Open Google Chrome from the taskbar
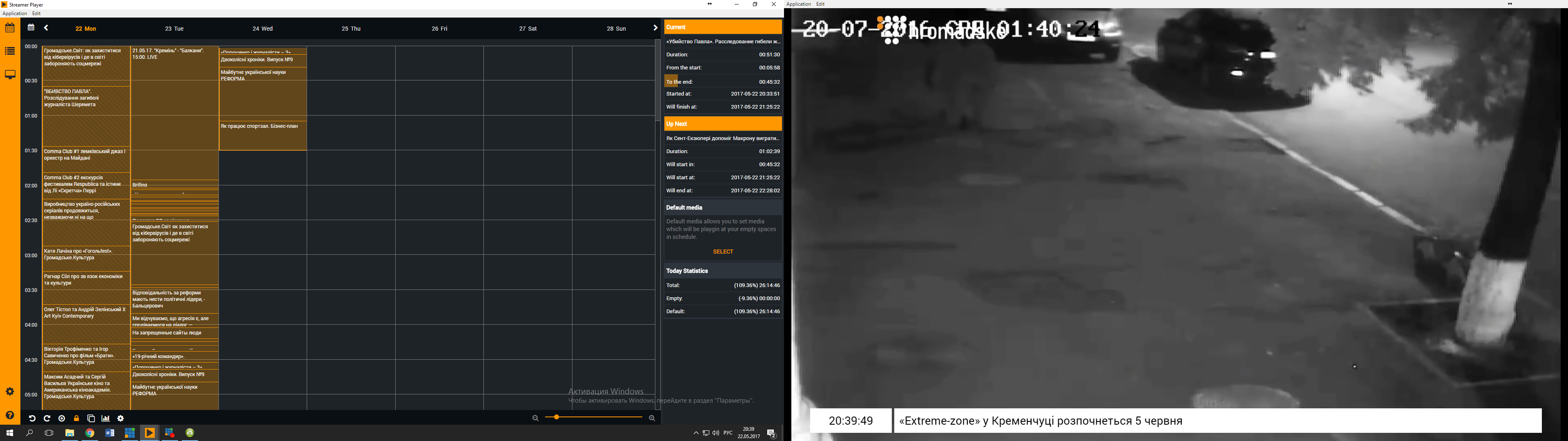 tap(90, 433)
